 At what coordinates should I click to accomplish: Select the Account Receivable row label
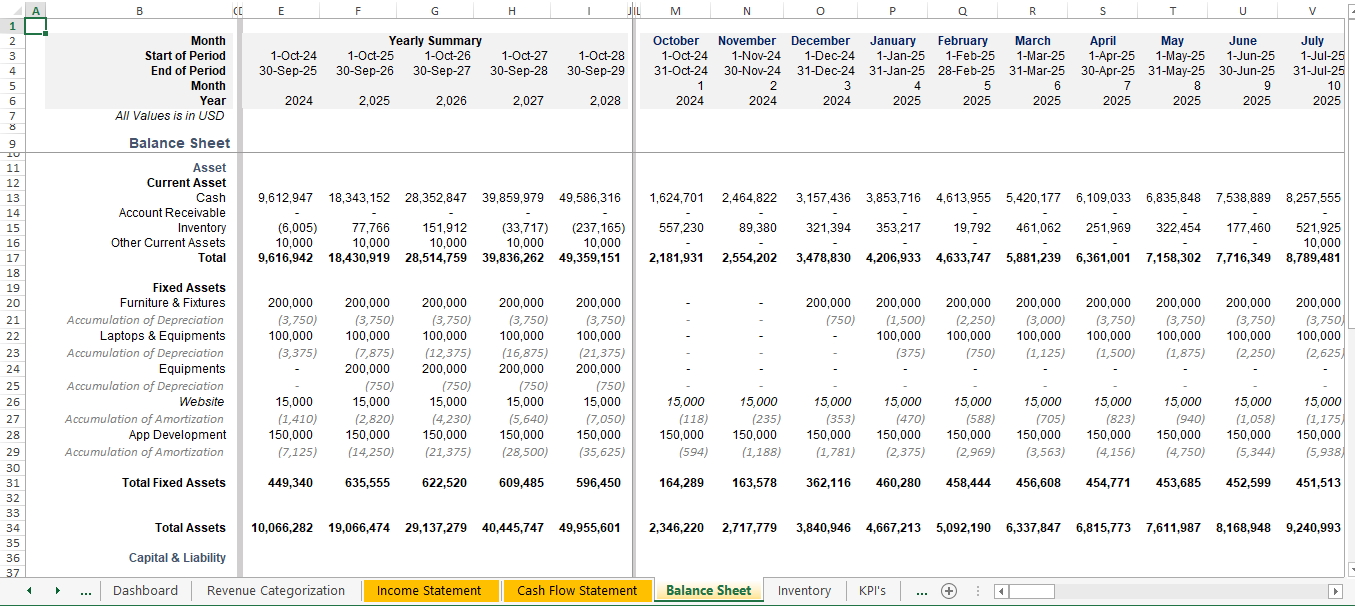click(172, 213)
